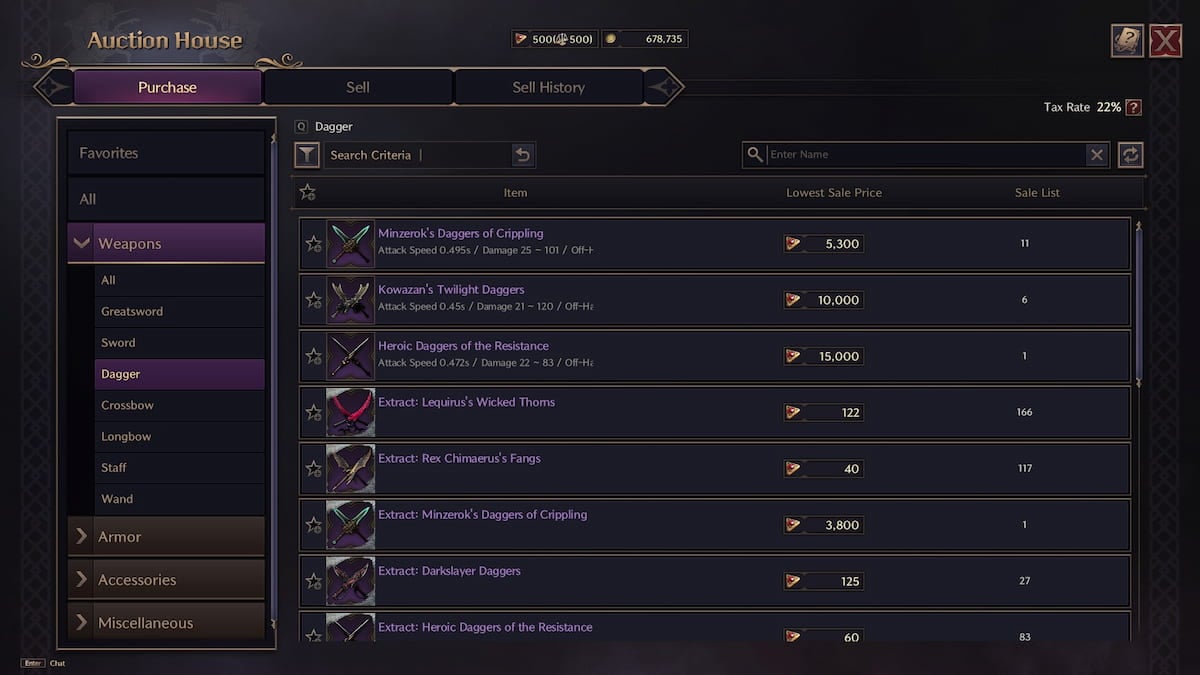Mark Extract: Darkslayer Daggers as favorite
Screen dimensions: 1200x675
point(313,580)
